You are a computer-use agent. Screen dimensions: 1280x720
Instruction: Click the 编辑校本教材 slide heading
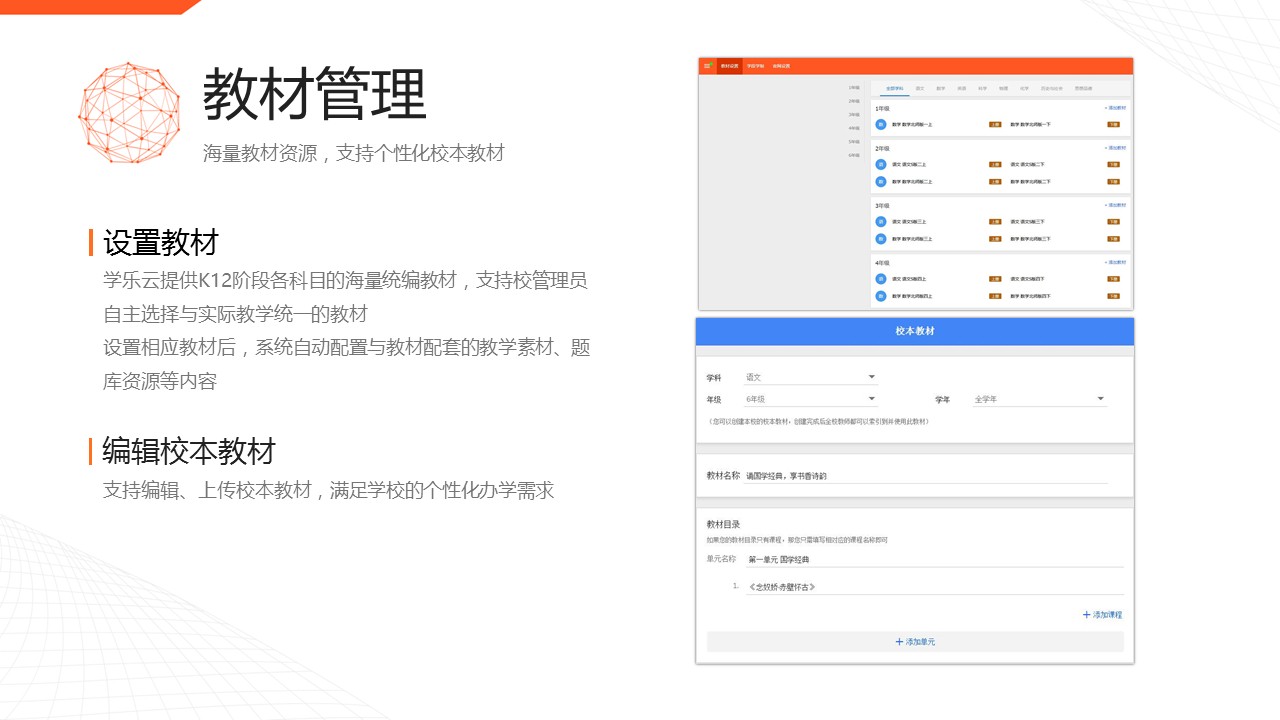(189, 451)
